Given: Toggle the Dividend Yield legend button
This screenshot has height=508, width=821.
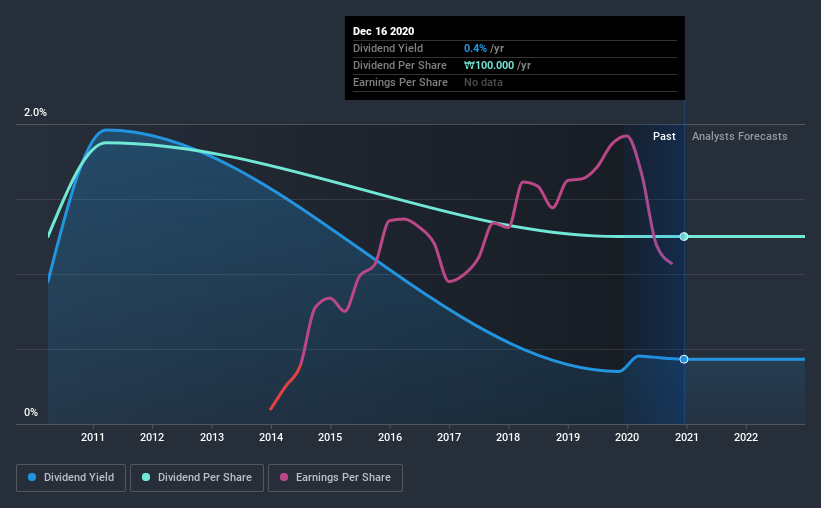Looking at the screenshot, I should [x=71, y=478].
